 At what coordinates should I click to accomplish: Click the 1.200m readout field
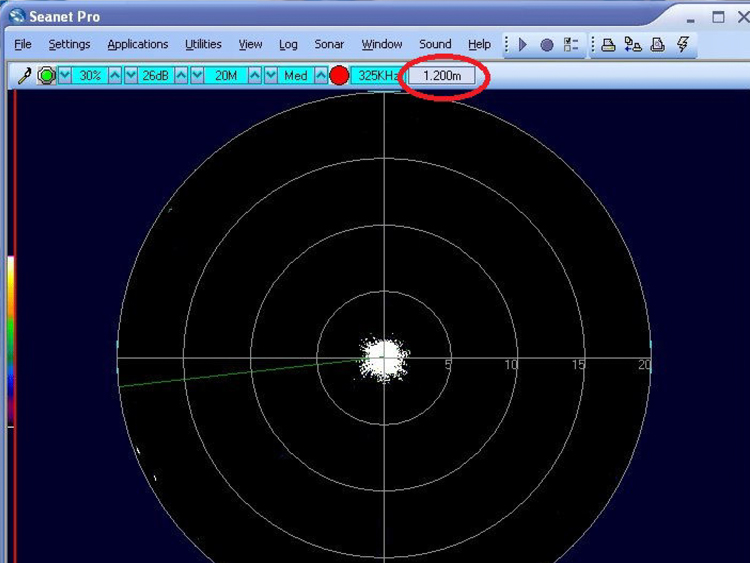[442, 76]
